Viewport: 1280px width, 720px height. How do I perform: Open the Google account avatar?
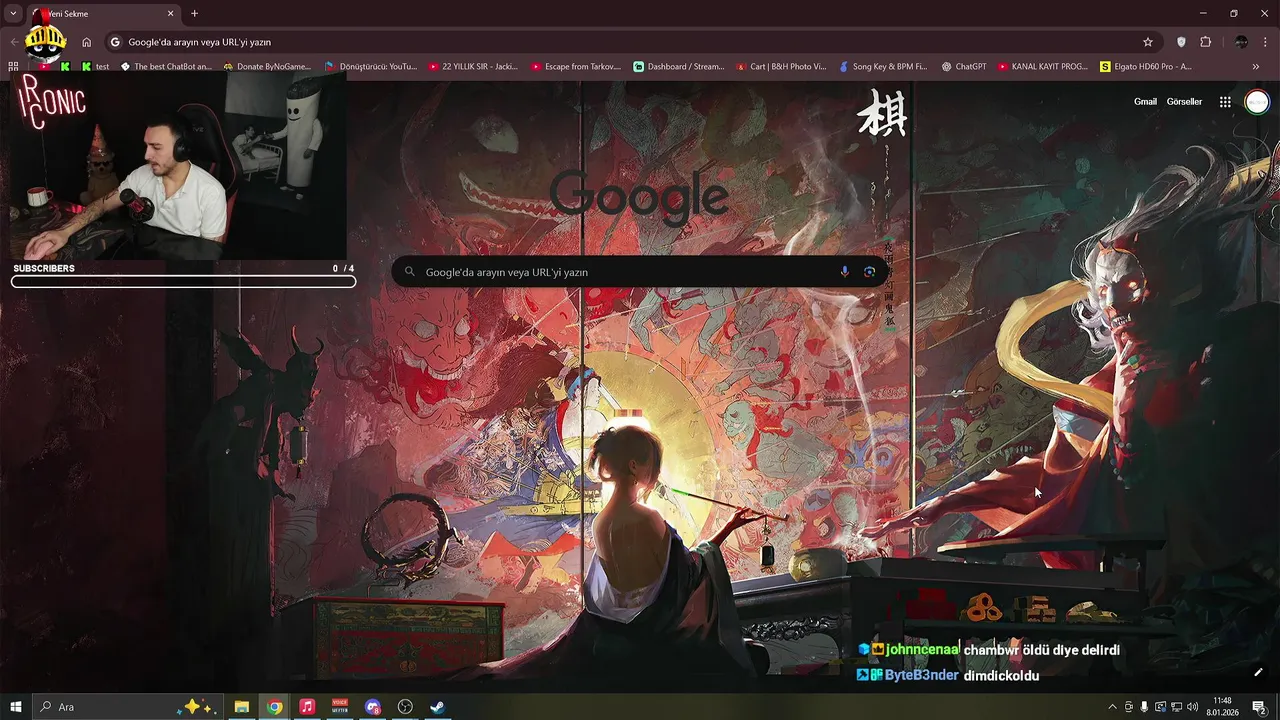click(1256, 102)
